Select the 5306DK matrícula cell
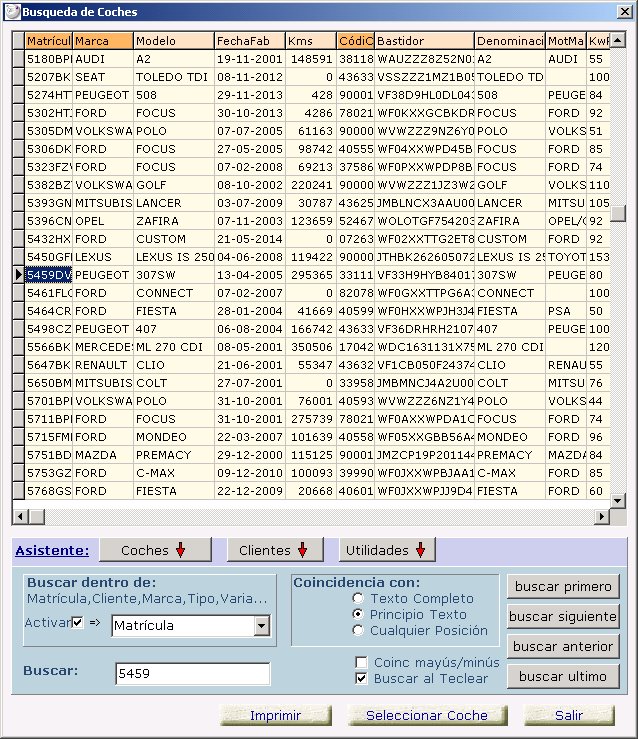This screenshot has height=739, width=638. tap(49, 149)
